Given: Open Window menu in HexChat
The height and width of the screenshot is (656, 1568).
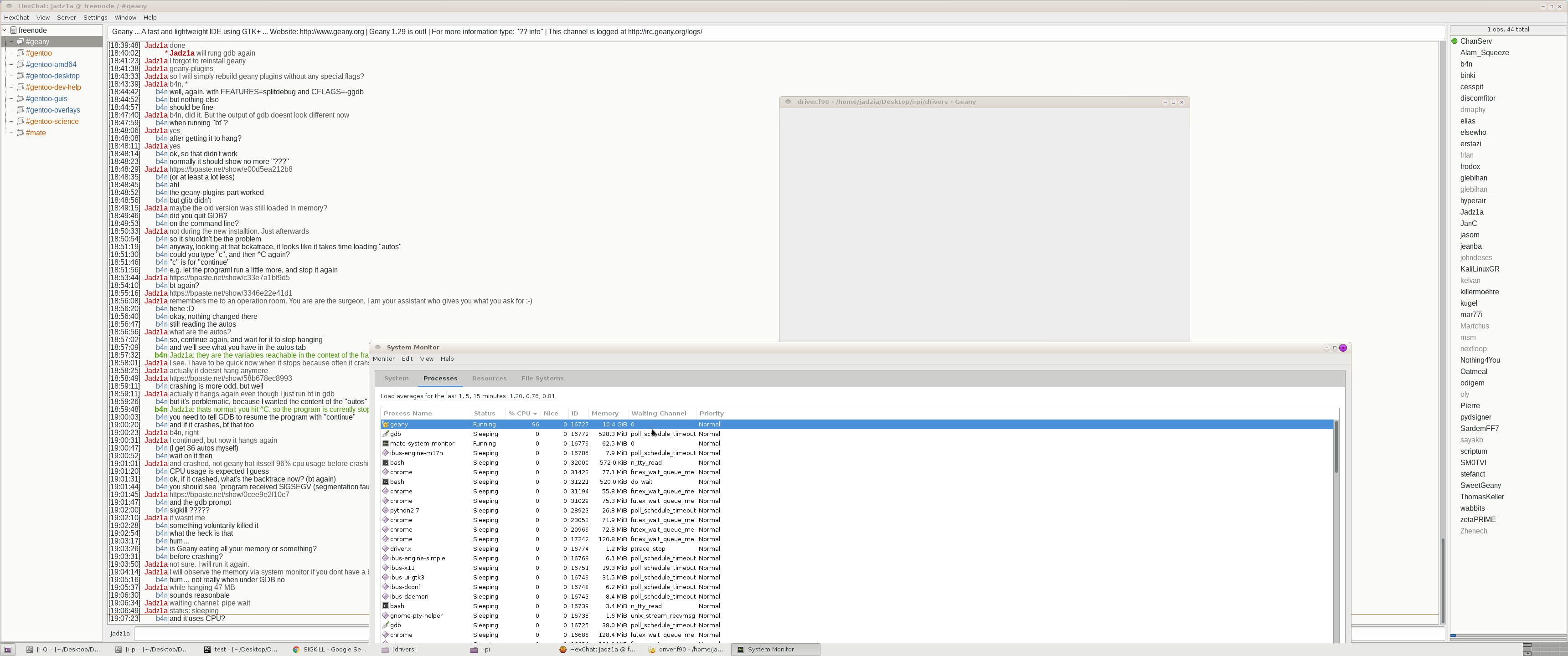Looking at the screenshot, I should [x=125, y=18].
